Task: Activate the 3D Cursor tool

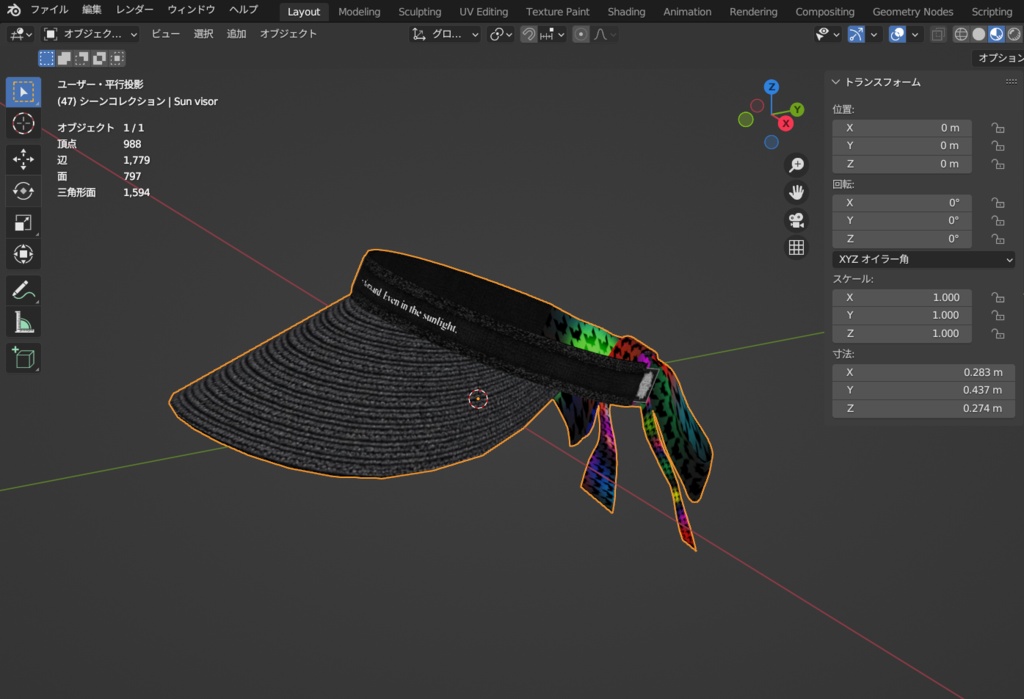Action: pos(24,123)
